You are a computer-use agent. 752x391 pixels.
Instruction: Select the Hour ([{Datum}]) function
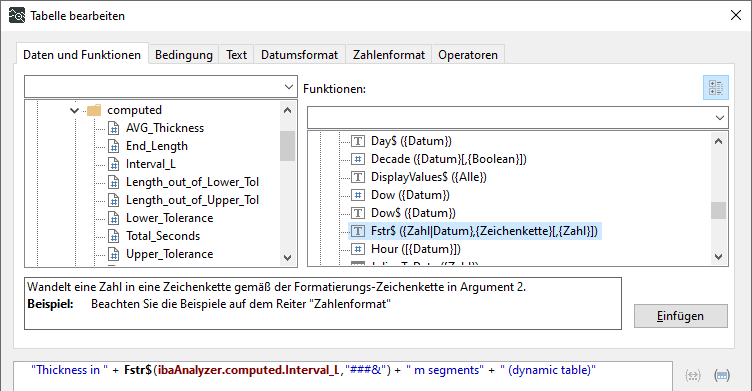point(415,249)
